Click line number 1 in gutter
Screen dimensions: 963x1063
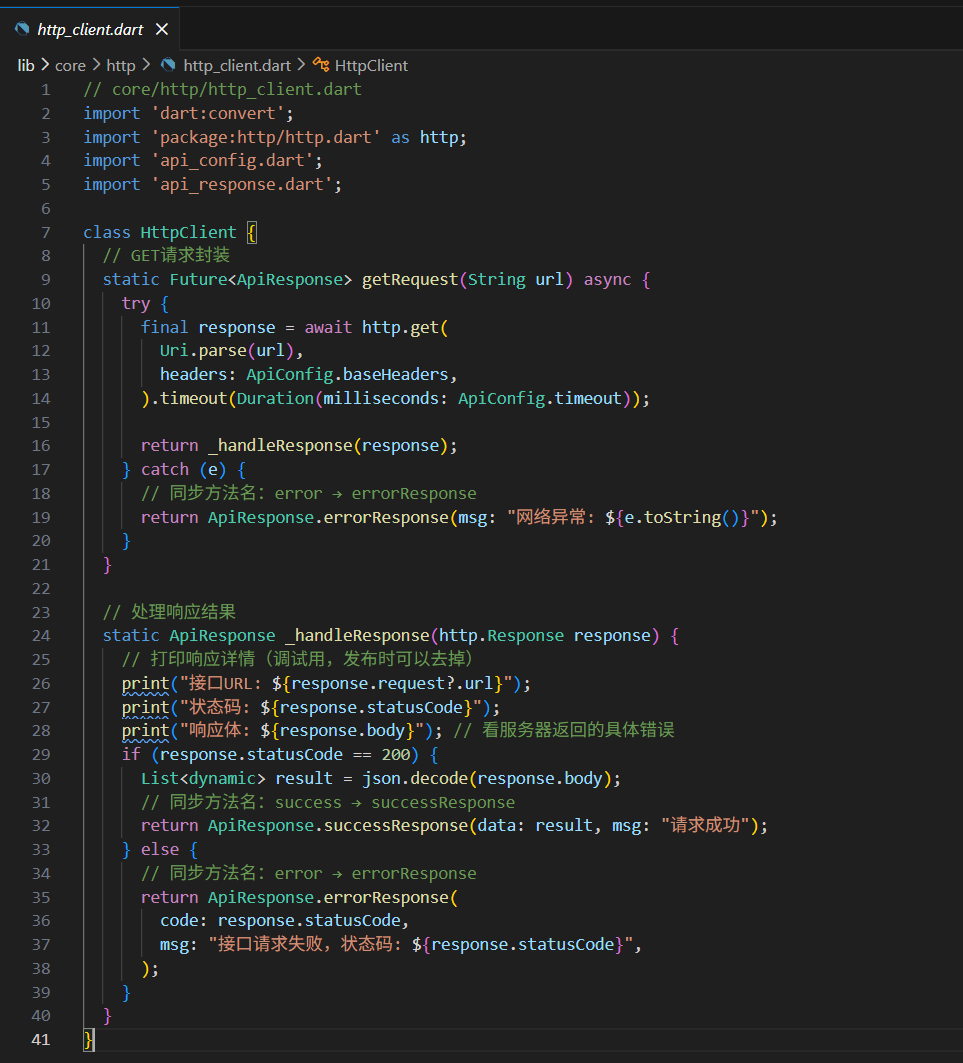coord(45,89)
